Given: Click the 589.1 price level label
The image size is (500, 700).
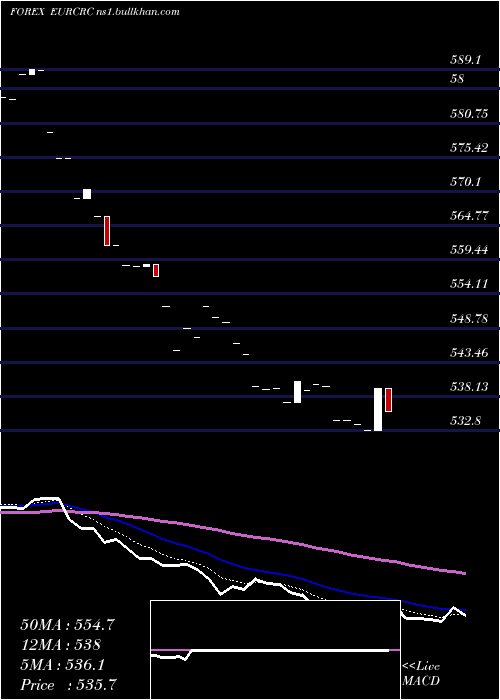Looking at the screenshot, I should click(464, 60).
